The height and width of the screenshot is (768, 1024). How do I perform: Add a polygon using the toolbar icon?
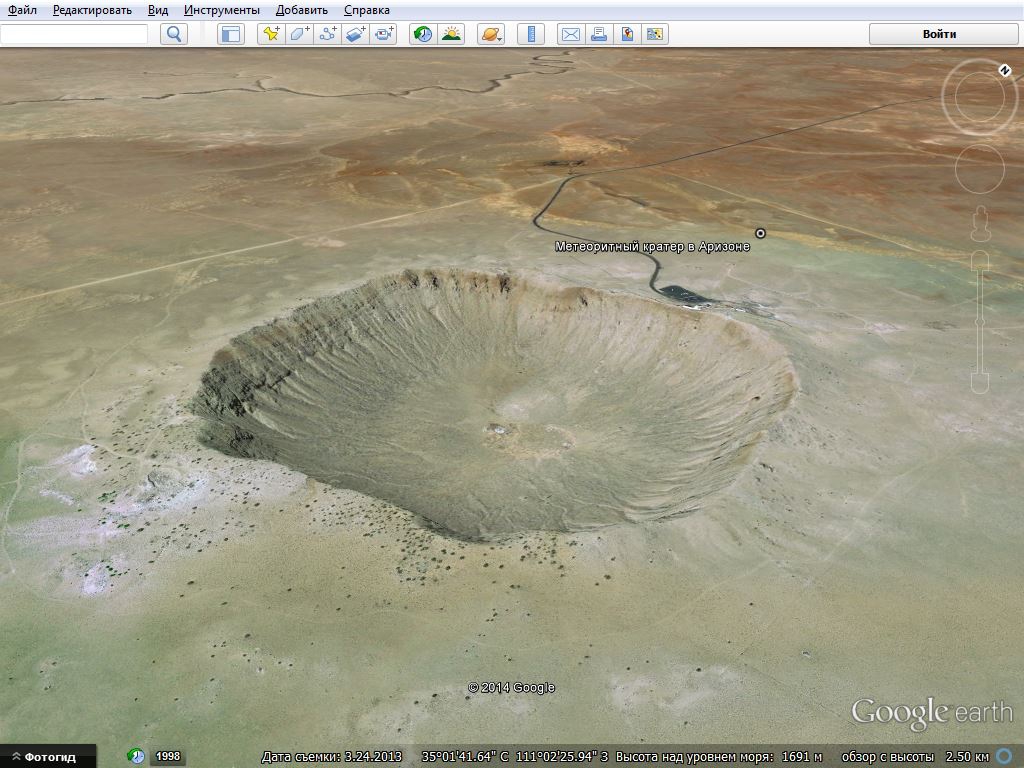[299, 34]
